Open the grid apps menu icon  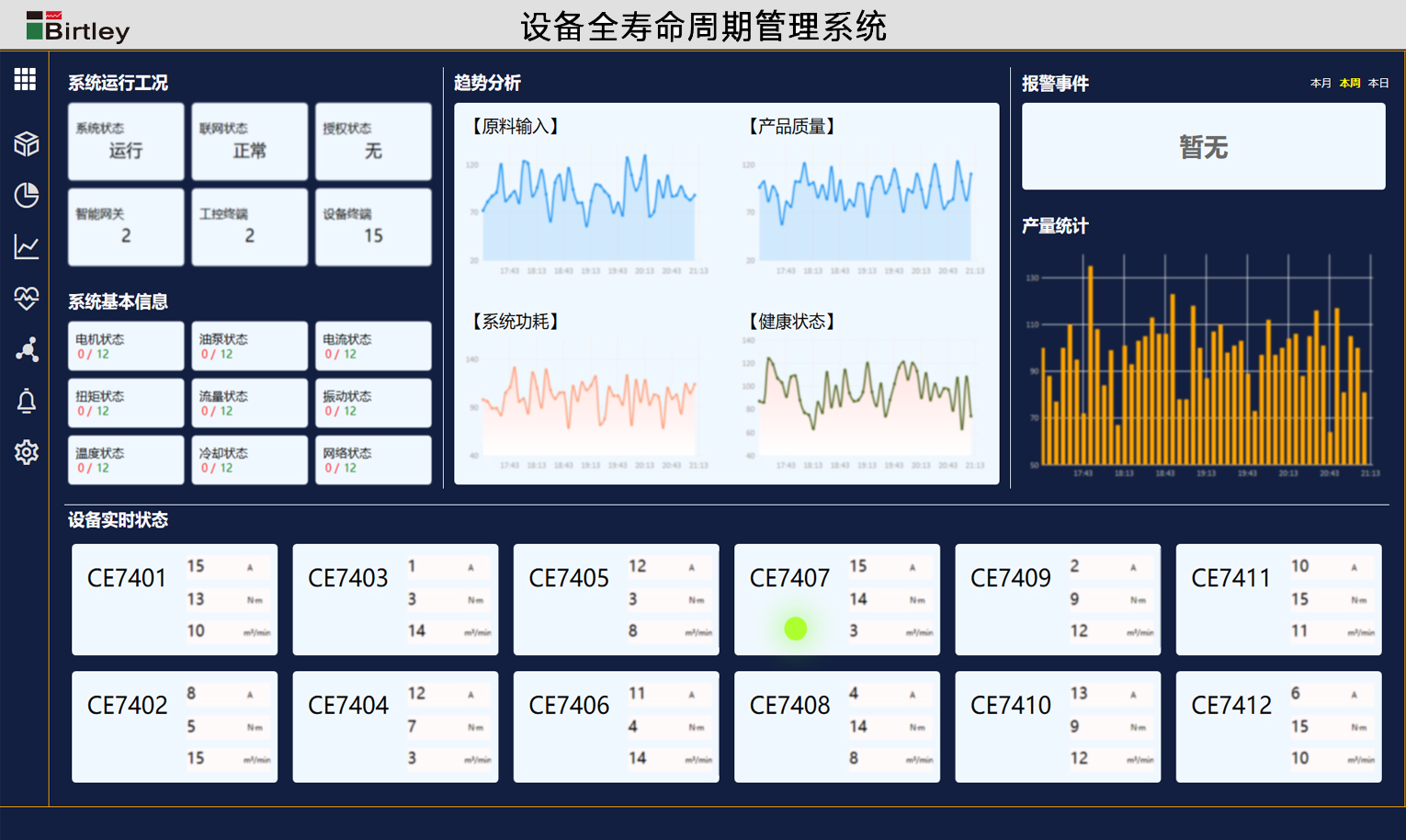click(25, 79)
